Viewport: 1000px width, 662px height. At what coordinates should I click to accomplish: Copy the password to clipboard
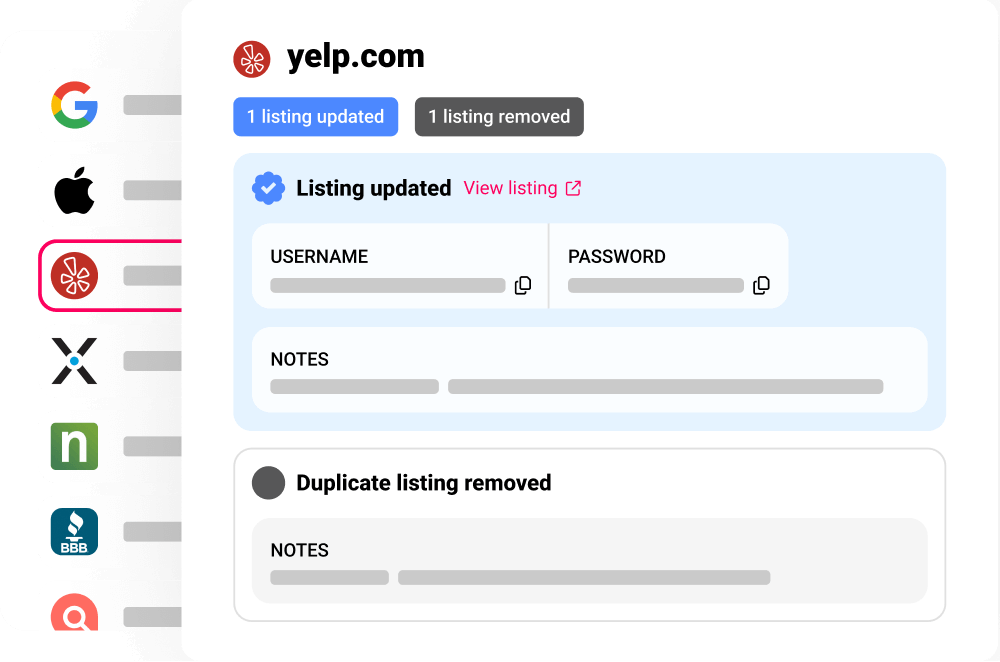[x=761, y=286]
